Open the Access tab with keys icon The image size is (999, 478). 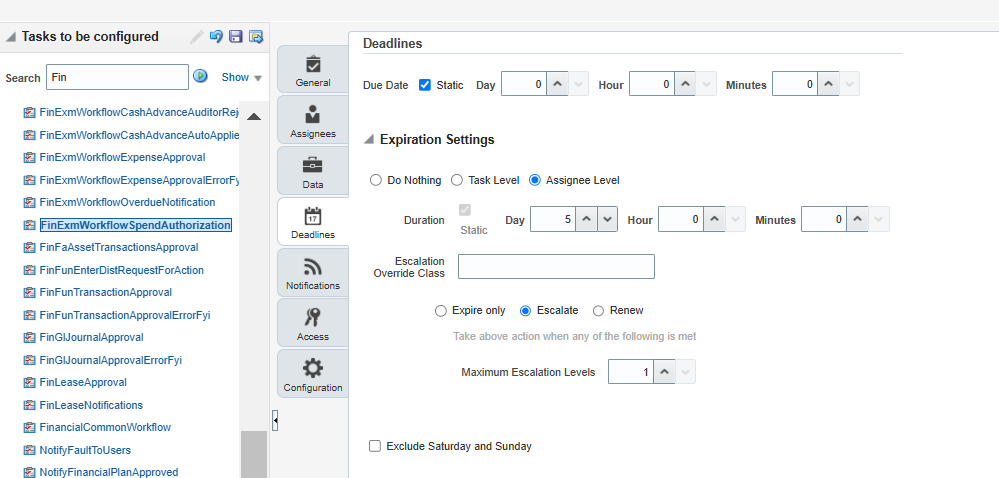(x=313, y=323)
